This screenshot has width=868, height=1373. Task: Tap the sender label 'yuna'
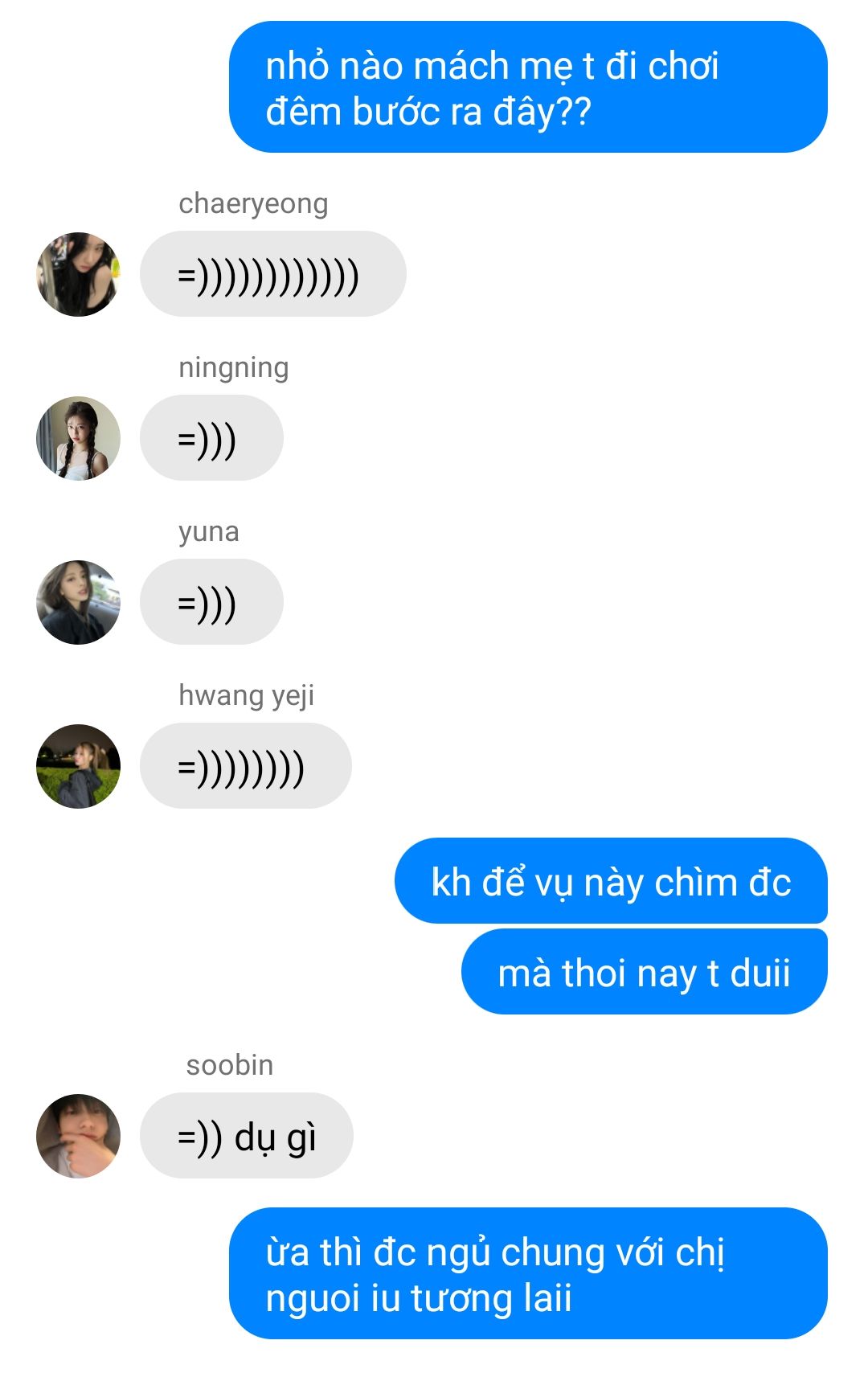209,532
